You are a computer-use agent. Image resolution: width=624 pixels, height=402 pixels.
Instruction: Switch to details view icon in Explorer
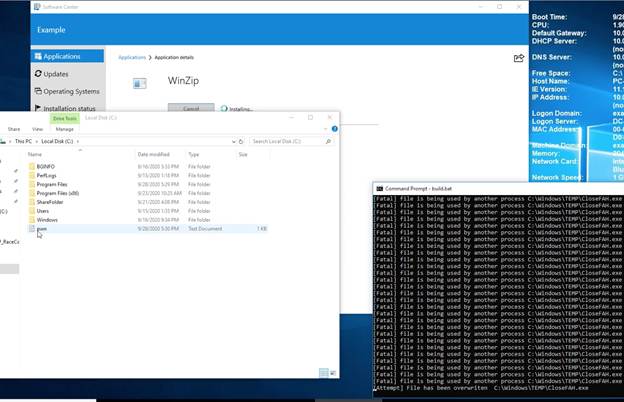324,372
